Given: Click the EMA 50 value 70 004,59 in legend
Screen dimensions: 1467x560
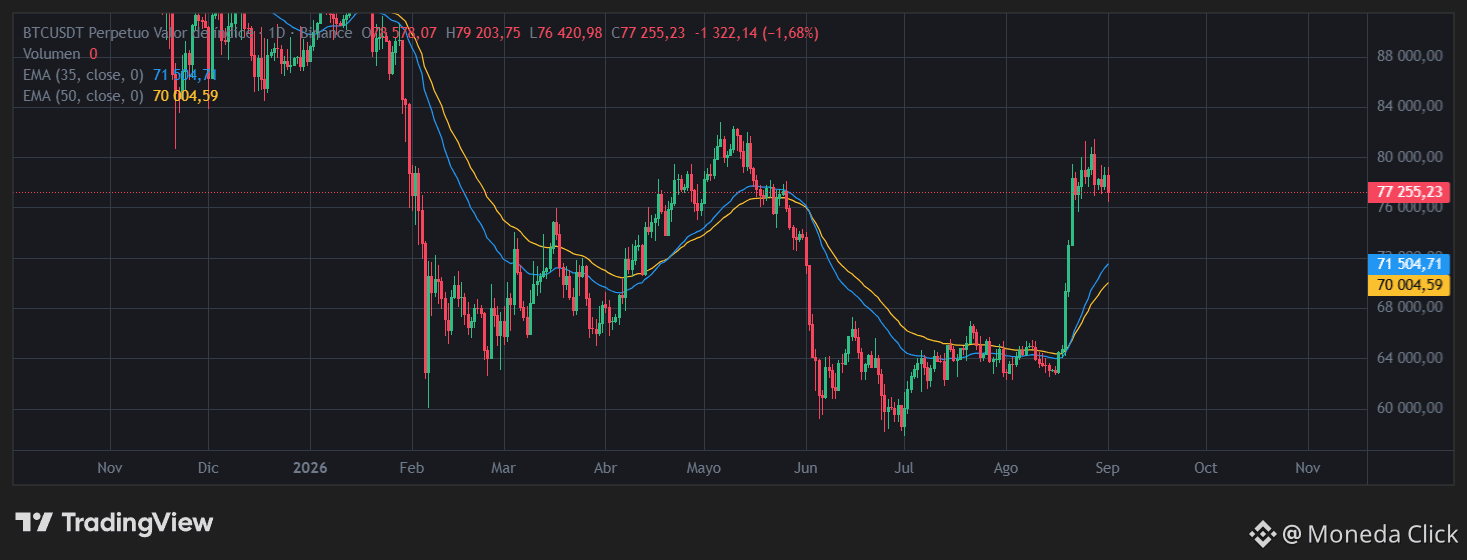Looking at the screenshot, I should [x=186, y=96].
